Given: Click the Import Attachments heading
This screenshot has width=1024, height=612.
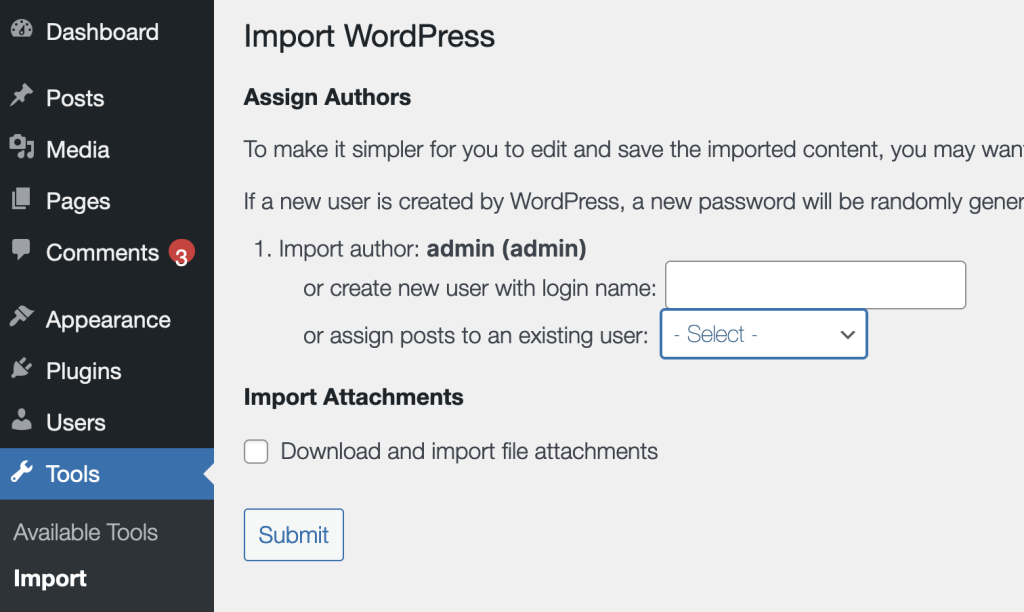Looking at the screenshot, I should pyautogui.click(x=353, y=397).
